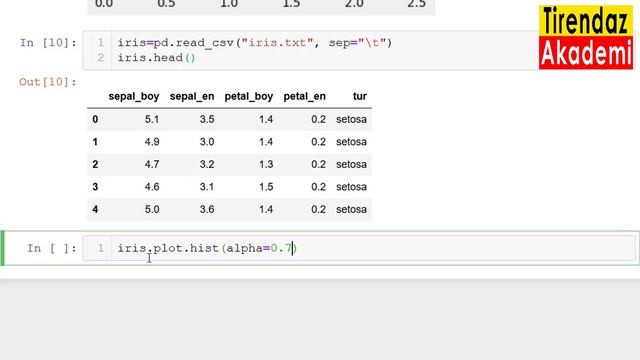
Task: Click row index 4 in the table
Action: pos(95,209)
